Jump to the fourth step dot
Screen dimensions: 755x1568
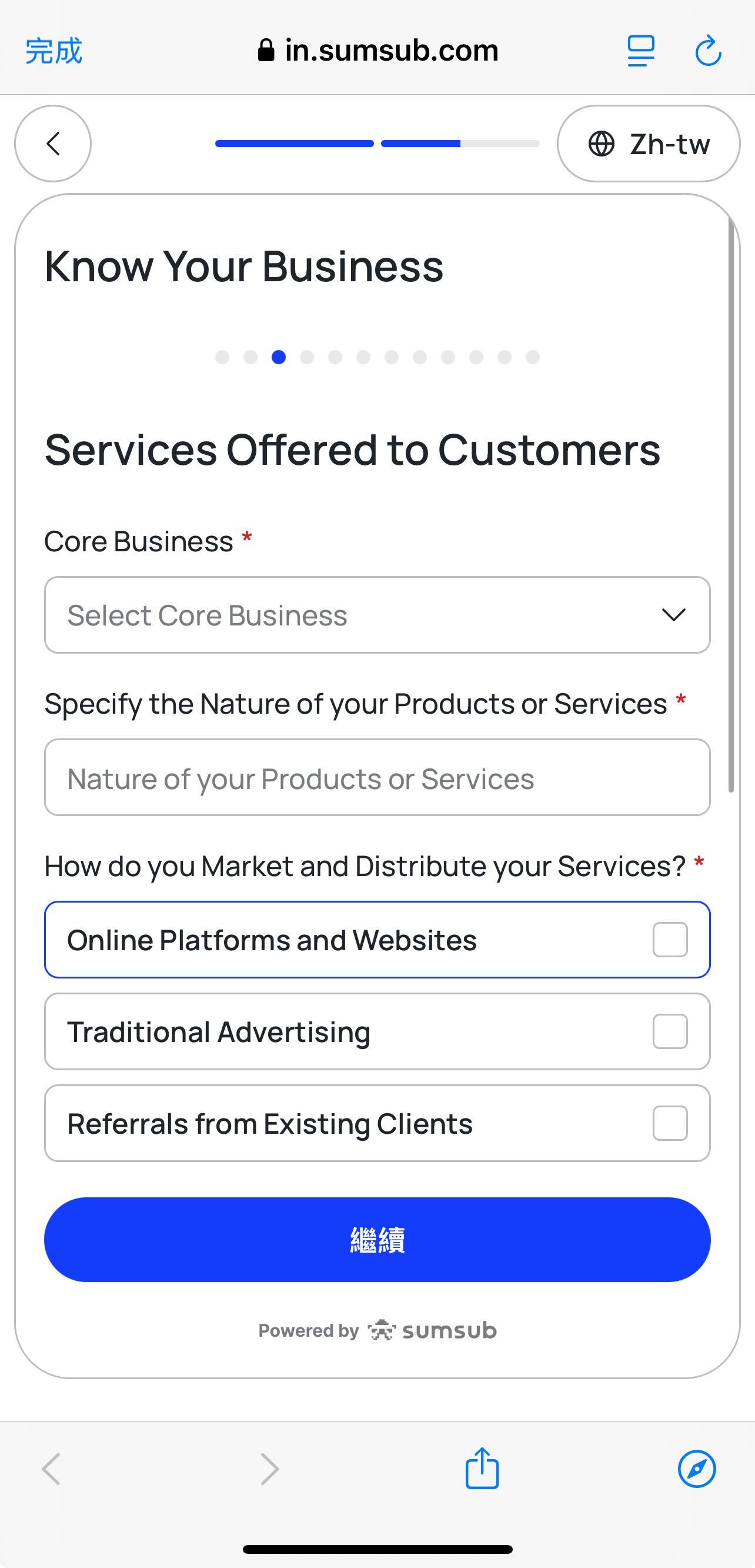306,357
